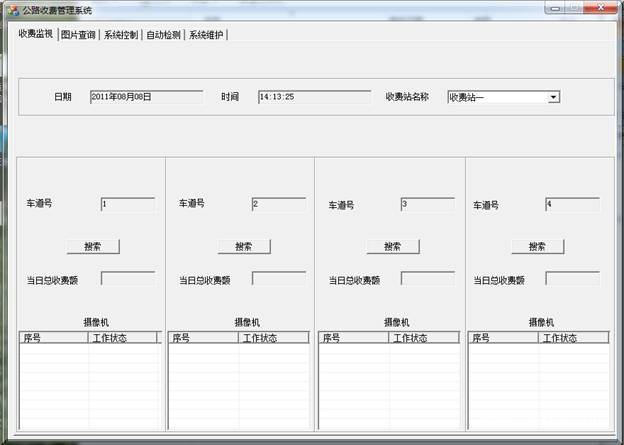Switch to the 收费监视 tab
624x445 pixels.
pos(36,33)
